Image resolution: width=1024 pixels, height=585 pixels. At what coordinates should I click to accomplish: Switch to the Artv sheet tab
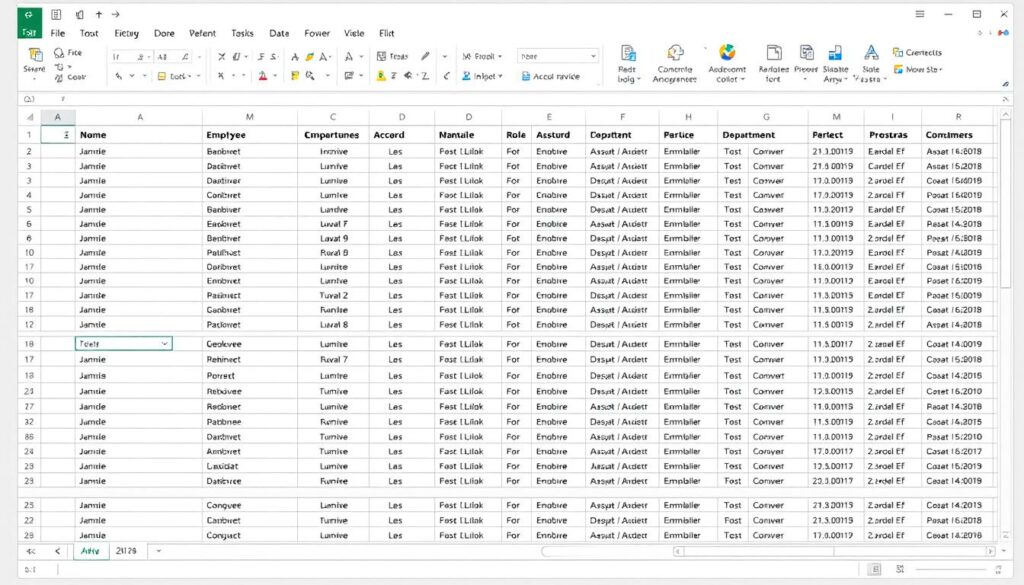tap(90, 551)
